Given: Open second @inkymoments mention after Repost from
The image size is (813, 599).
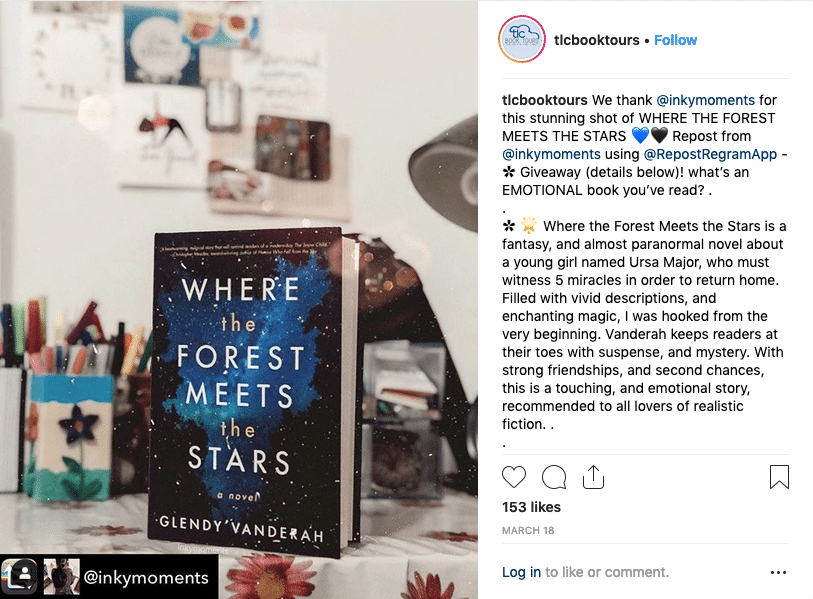Looking at the screenshot, I should click(551, 154).
